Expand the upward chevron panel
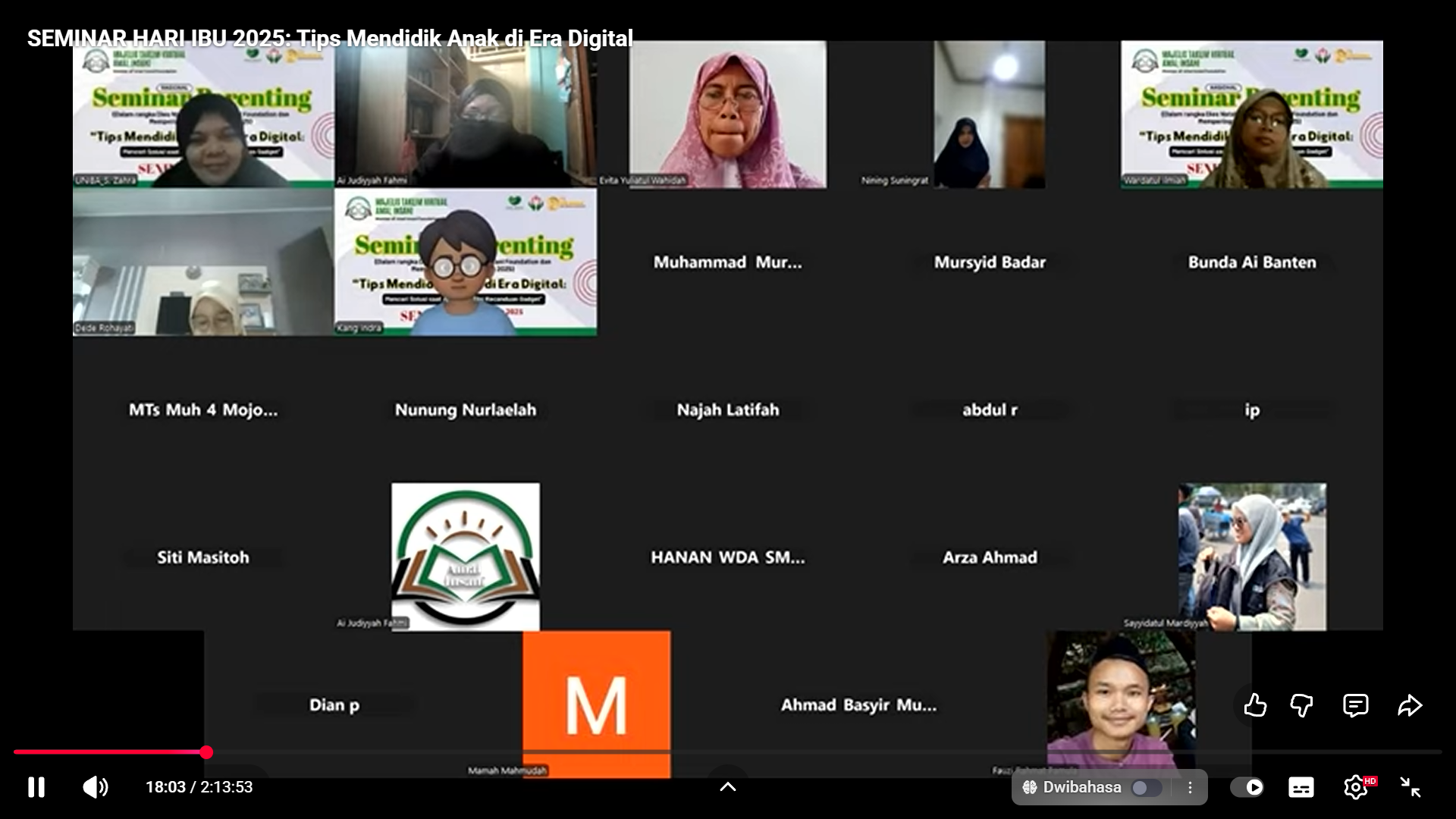 coord(727,786)
